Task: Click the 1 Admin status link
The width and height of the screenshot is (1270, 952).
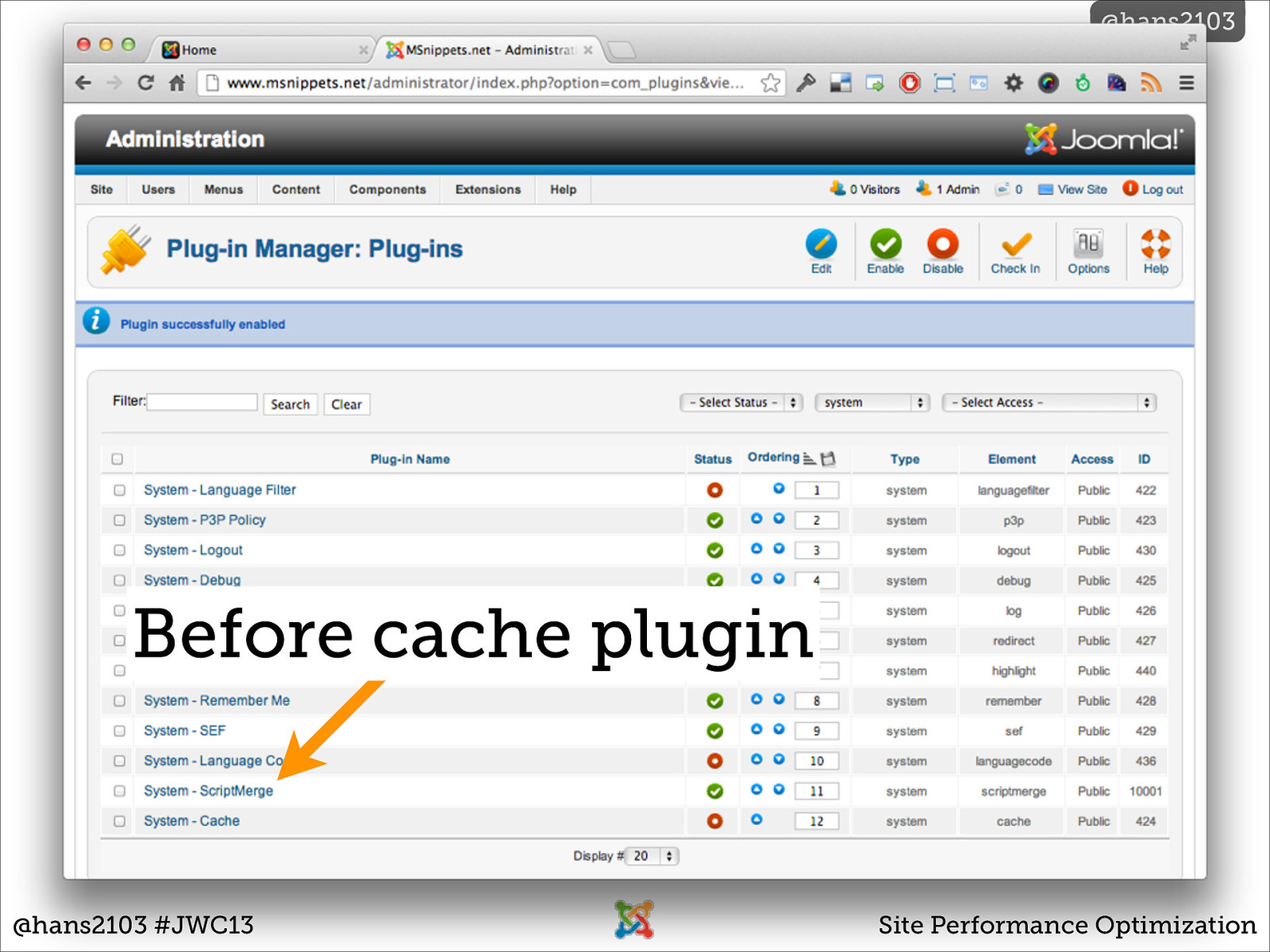Action: tap(948, 190)
